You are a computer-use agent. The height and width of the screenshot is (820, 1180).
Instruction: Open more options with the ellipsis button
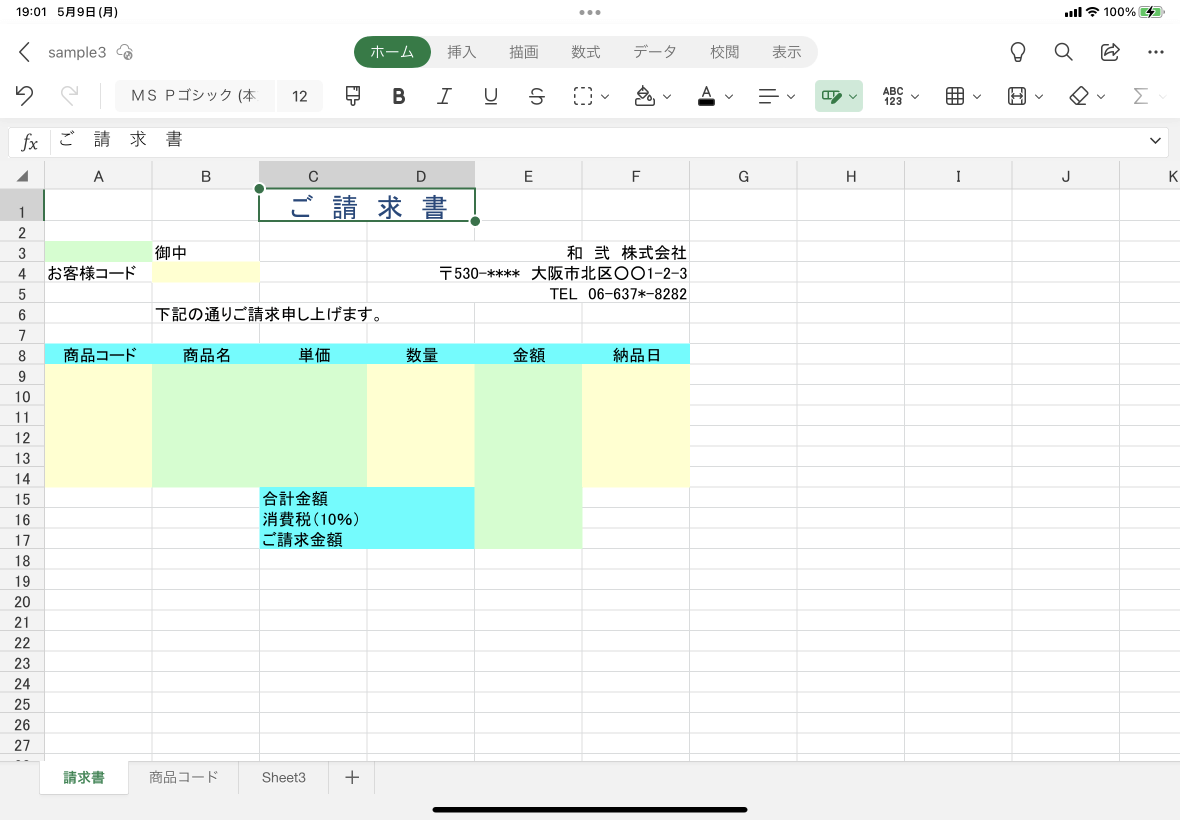1156,52
